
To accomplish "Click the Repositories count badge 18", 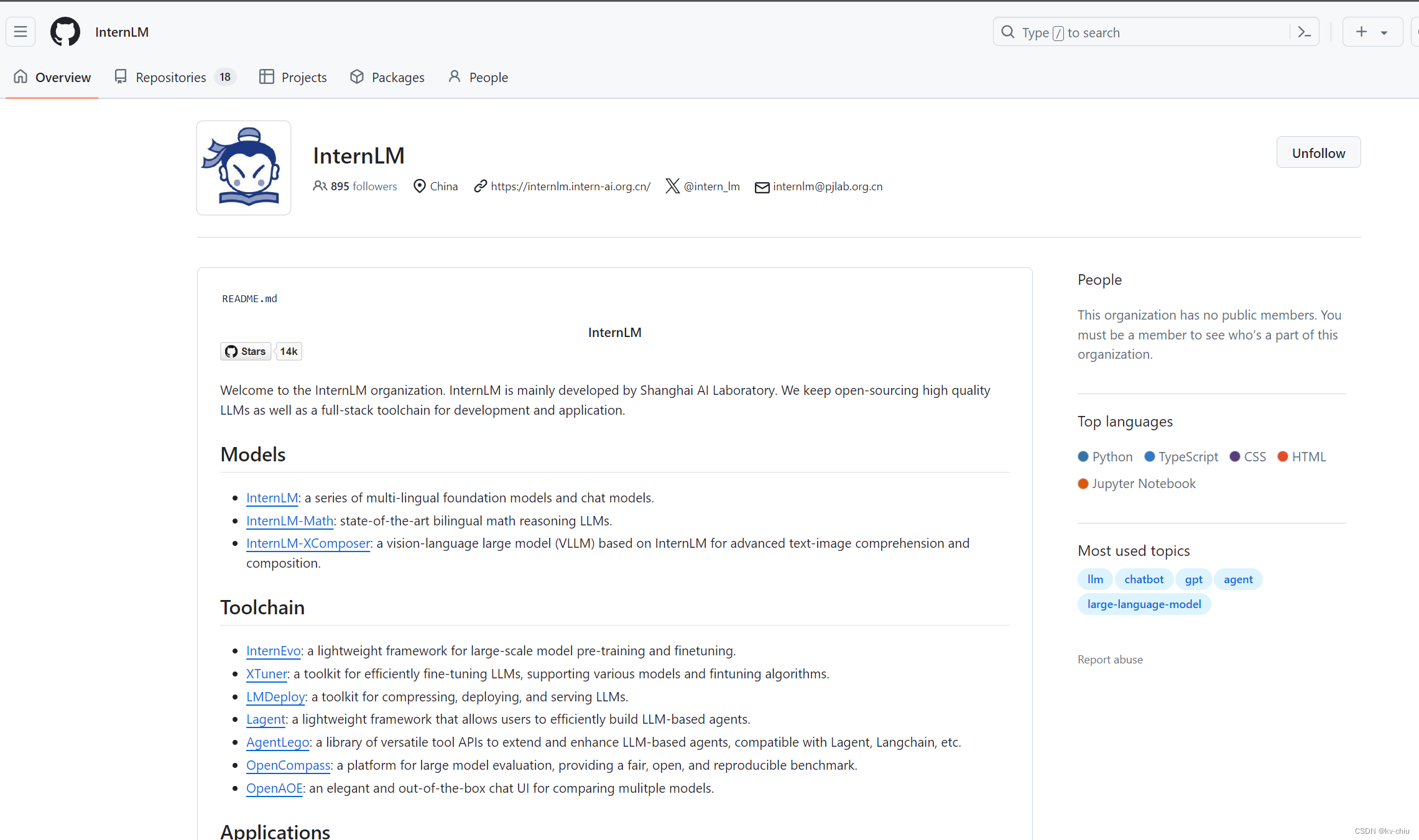I will pyautogui.click(x=225, y=77).
